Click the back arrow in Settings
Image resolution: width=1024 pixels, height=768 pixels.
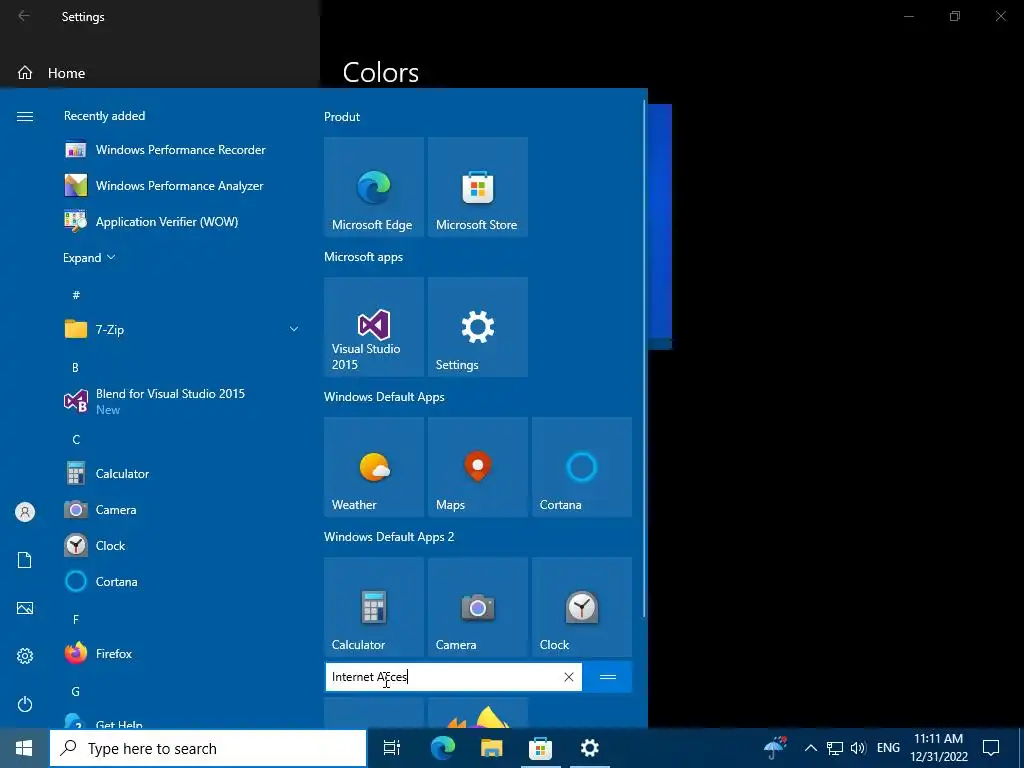coord(24,16)
